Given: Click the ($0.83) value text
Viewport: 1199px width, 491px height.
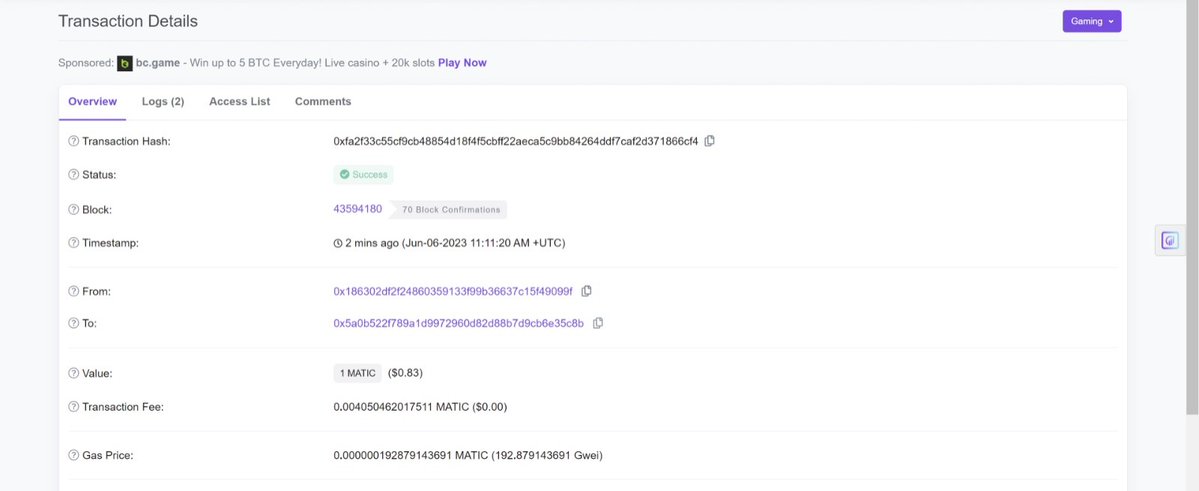Looking at the screenshot, I should (x=405, y=373).
